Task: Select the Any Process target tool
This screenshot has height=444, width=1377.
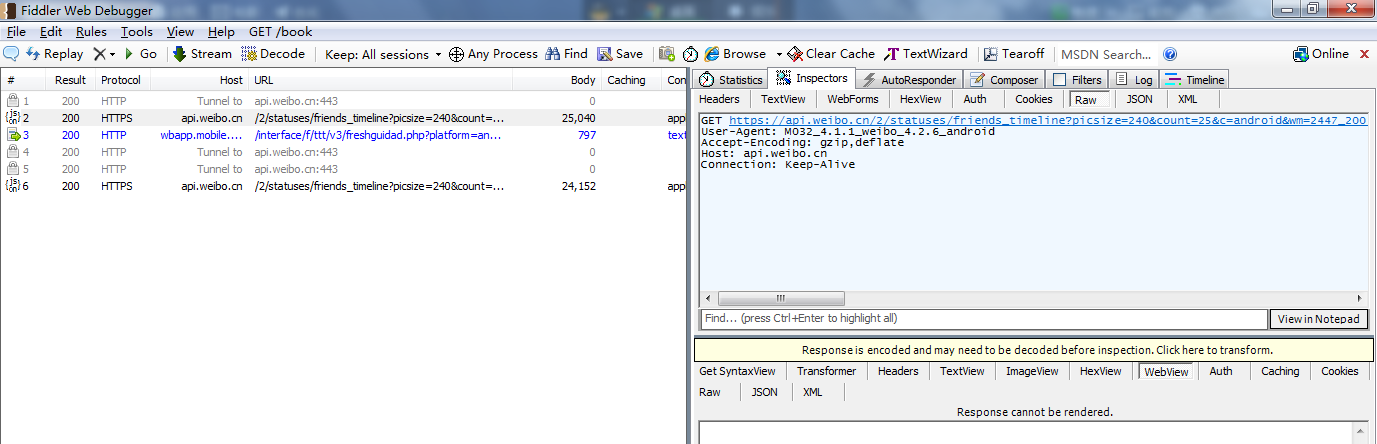Action: pyautogui.click(x=493, y=54)
